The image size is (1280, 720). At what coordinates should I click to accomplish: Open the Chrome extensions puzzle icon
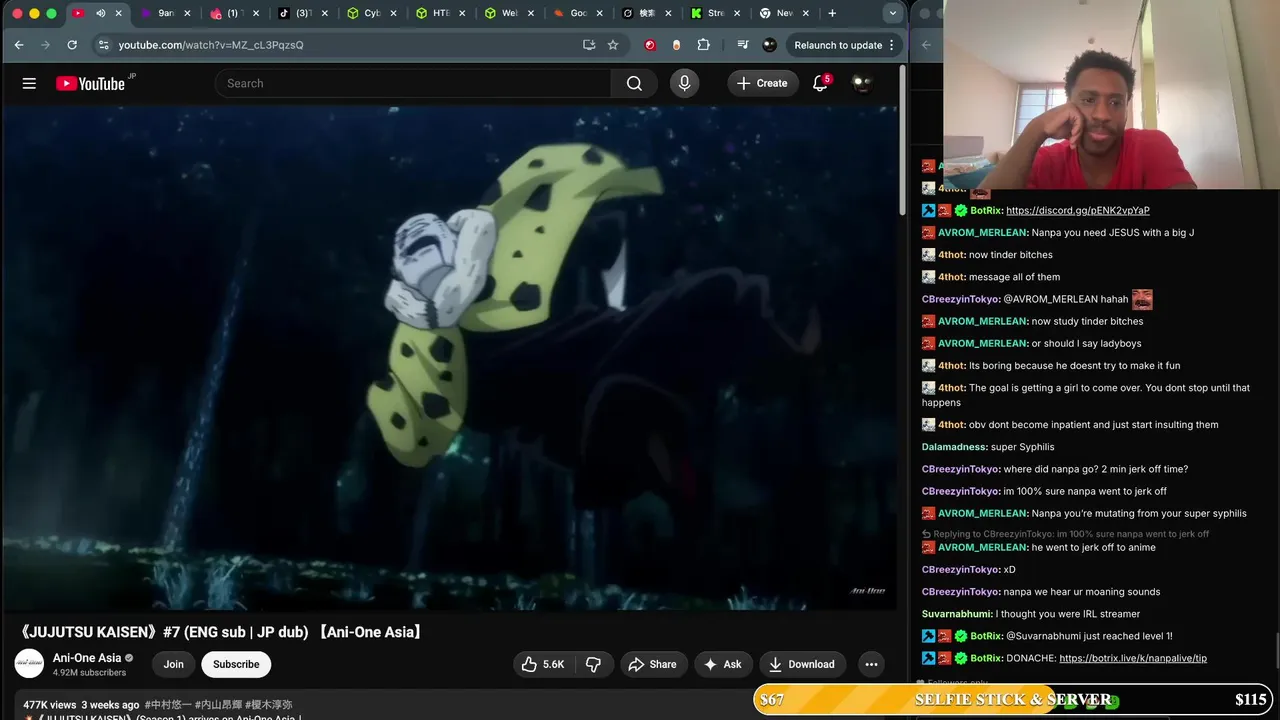pyautogui.click(x=704, y=45)
